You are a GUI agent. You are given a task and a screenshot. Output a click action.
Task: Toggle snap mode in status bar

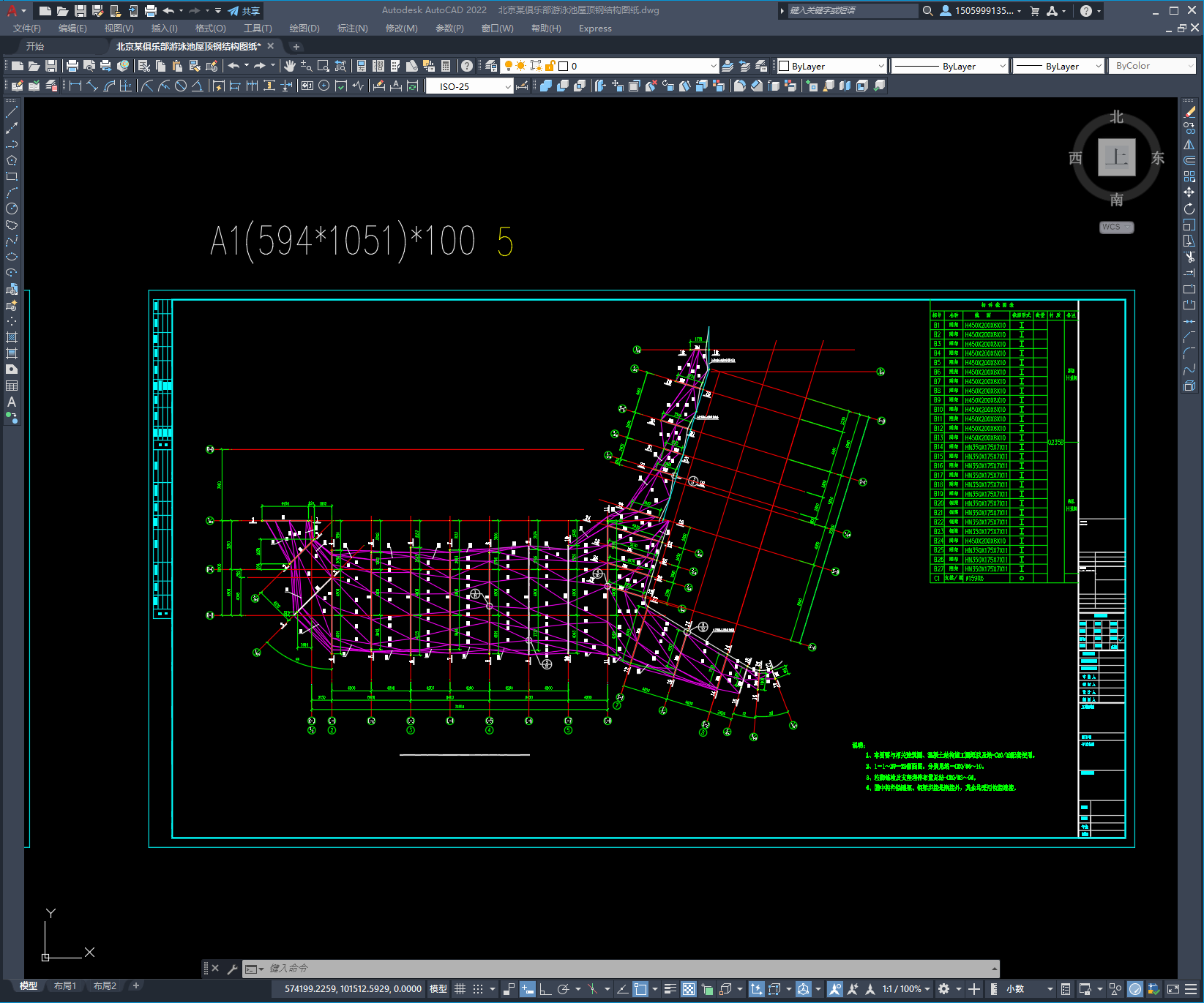478,989
